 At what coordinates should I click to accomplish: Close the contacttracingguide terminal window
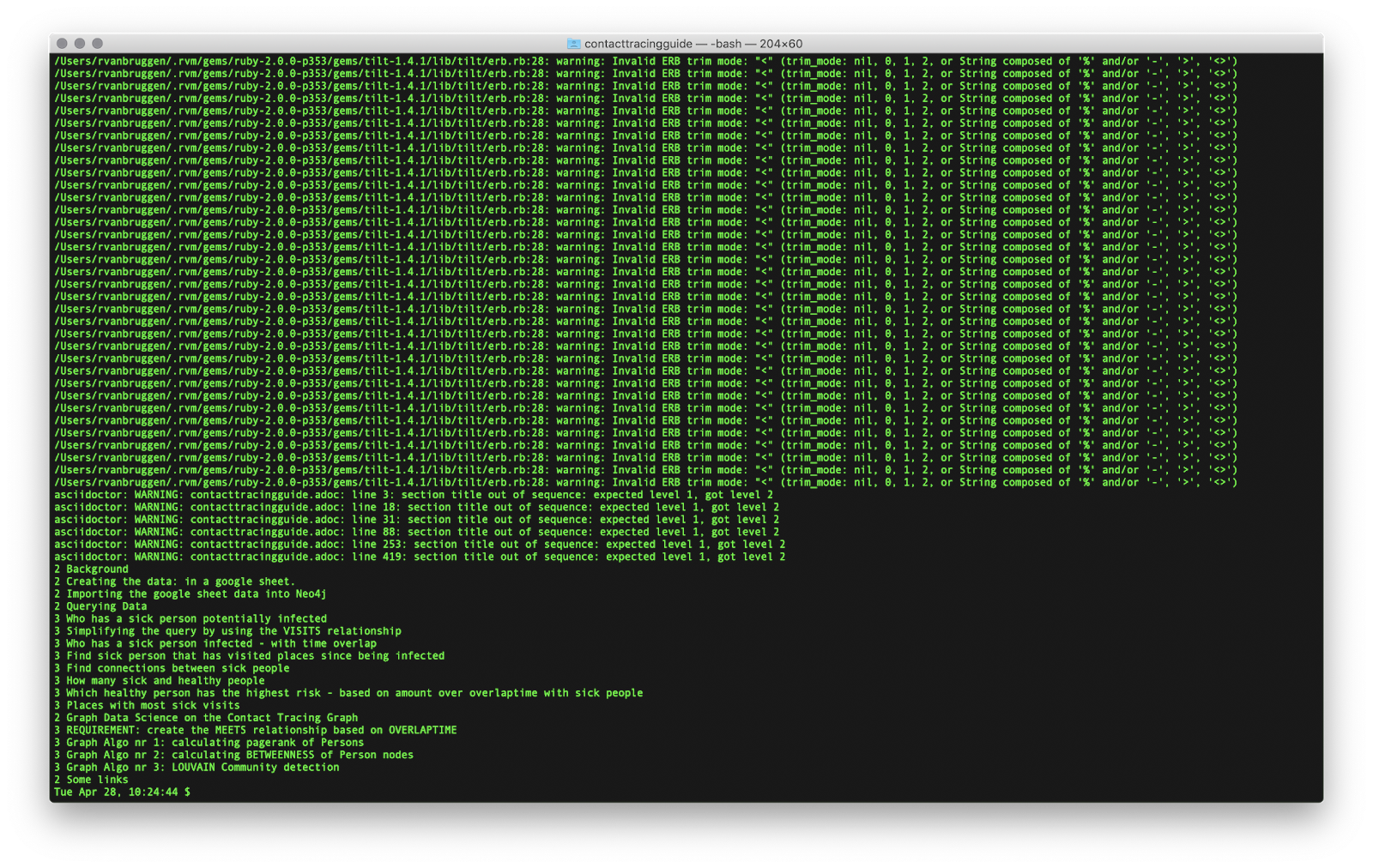click(x=62, y=43)
